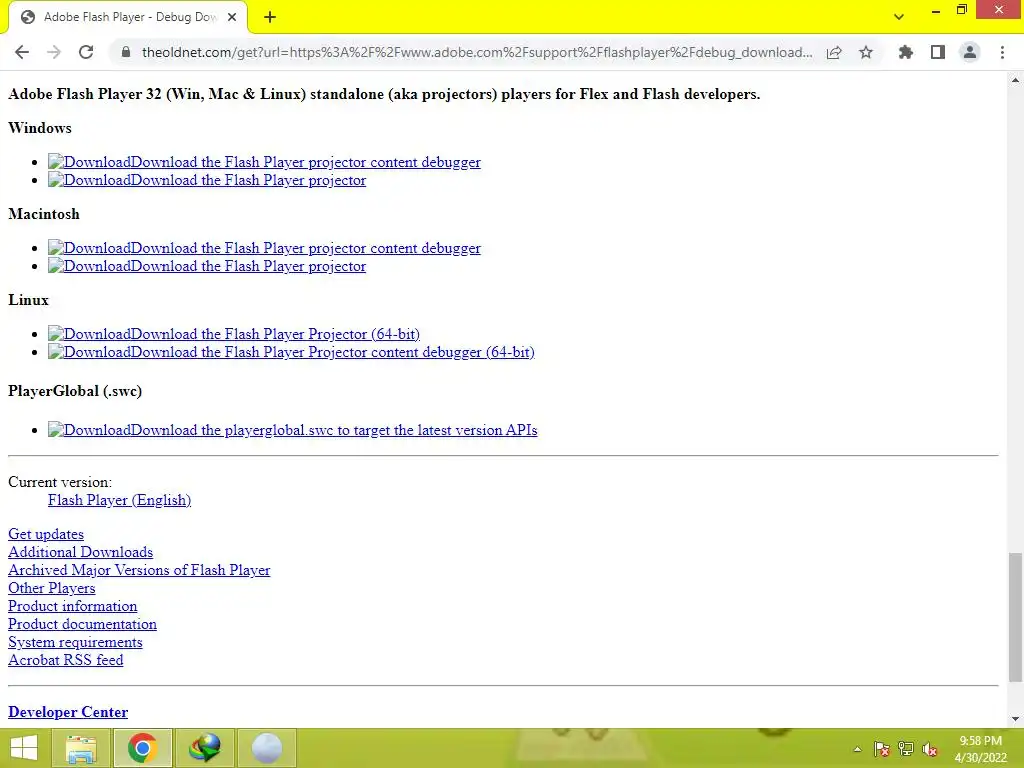
Task: Close the Adobe Flash Player tab
Action: pos(232,17)
